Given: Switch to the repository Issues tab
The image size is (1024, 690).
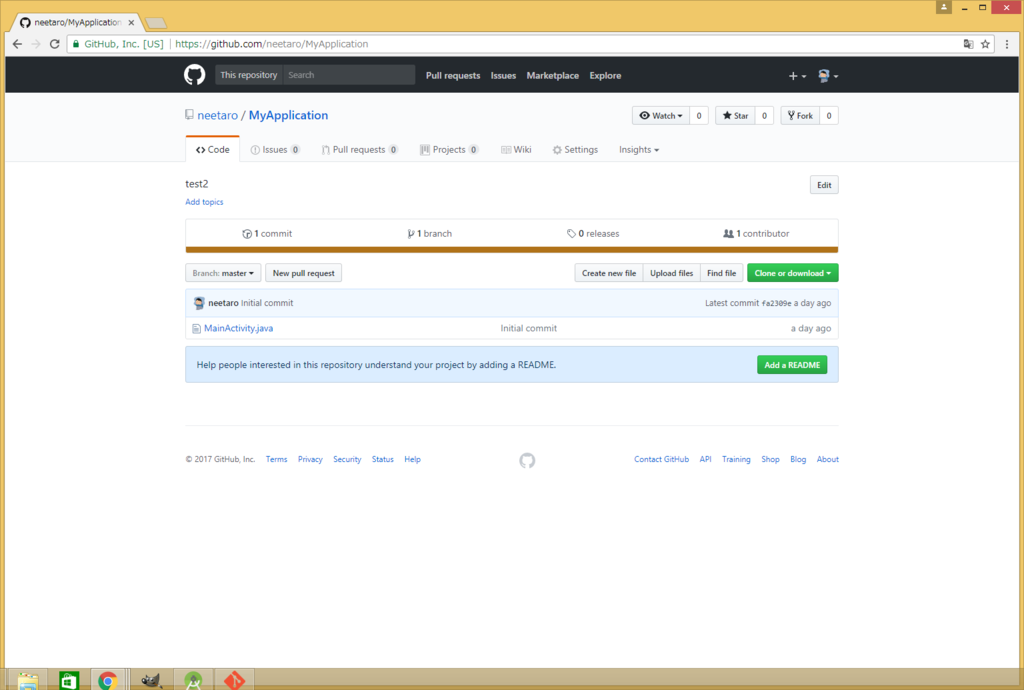Looking at the screenshot, I should [275, 149].
